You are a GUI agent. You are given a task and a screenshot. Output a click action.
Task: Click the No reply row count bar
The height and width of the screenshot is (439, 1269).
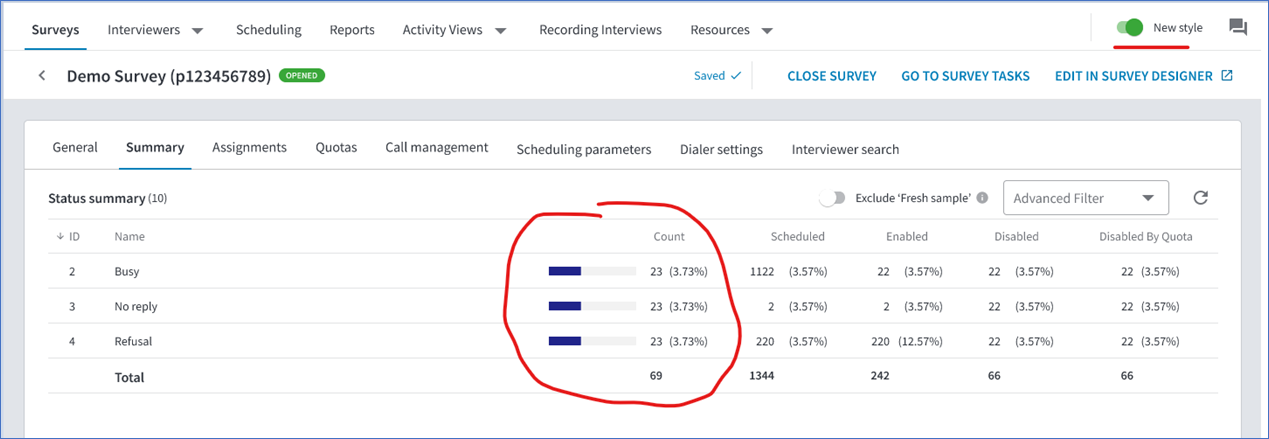[x=592, y=306]
